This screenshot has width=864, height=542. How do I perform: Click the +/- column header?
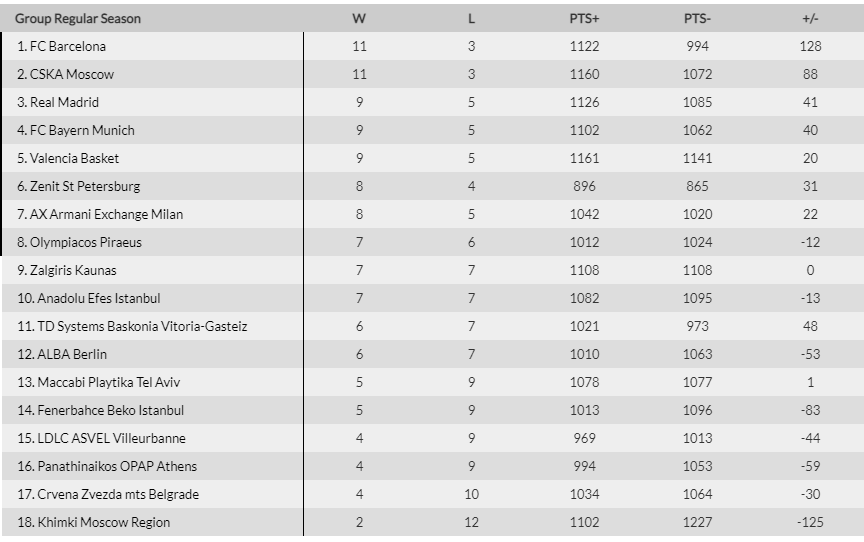810,19
